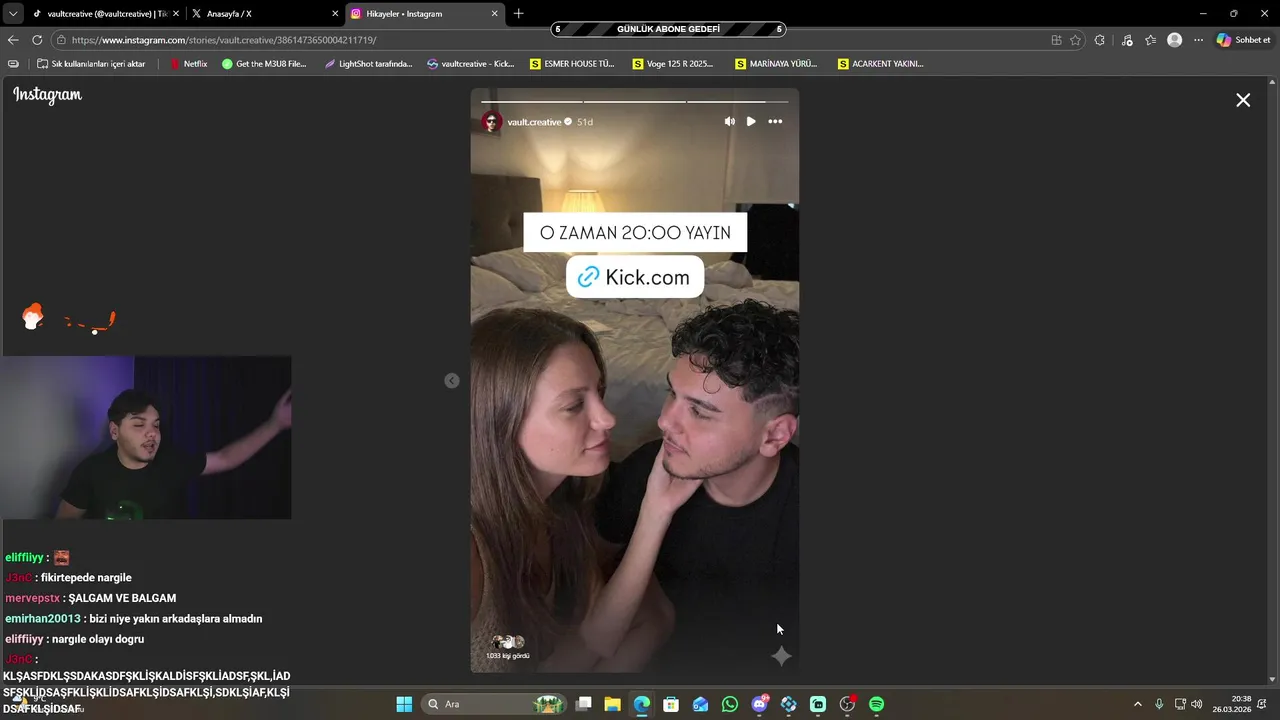Click the sparkle icon at story bottom
Viewport: 1280px width, 720px height.
coord(781,656)
